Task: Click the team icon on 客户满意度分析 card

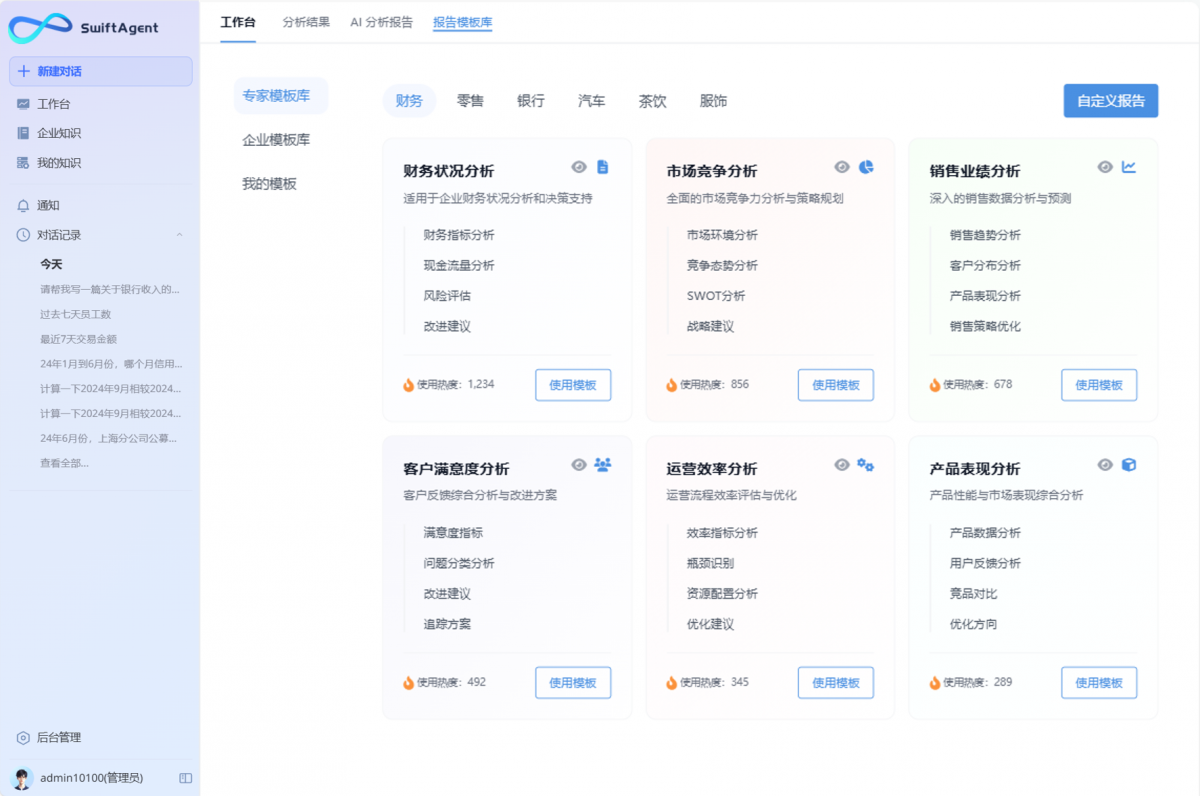Action: coord(602,464)
